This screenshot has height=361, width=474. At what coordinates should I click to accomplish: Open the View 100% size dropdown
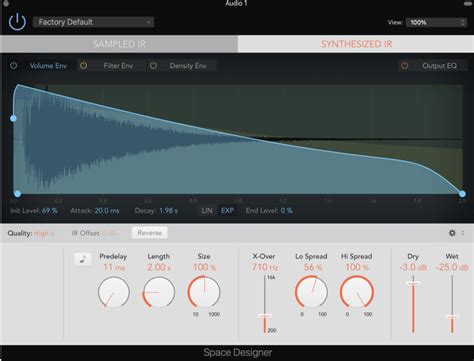click(x=436, y=22)
